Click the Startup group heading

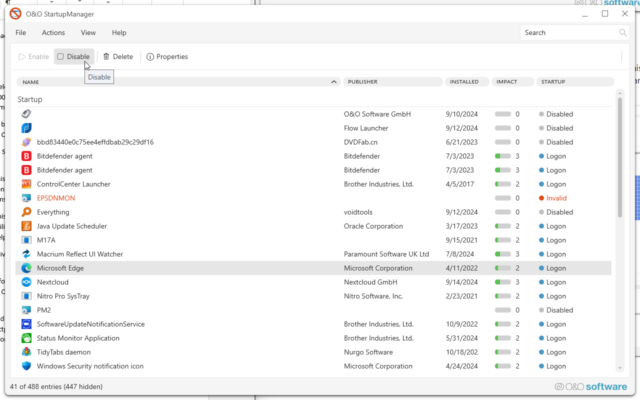click(30, 99)
